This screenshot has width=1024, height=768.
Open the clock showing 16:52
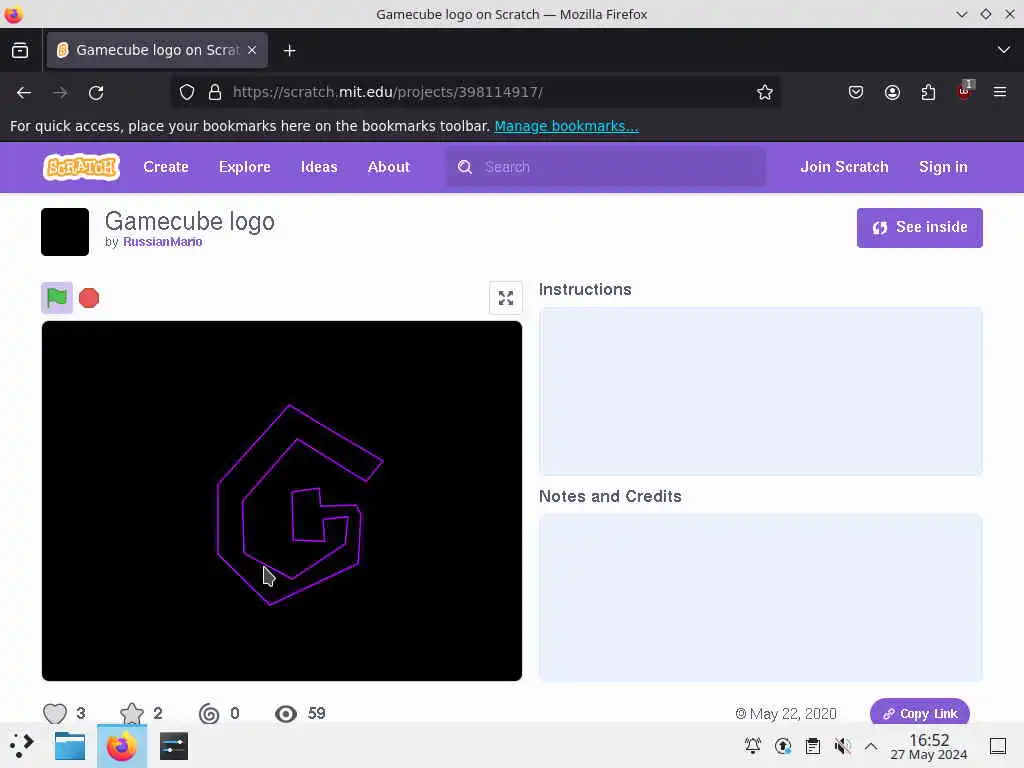[x=929, y=746]
